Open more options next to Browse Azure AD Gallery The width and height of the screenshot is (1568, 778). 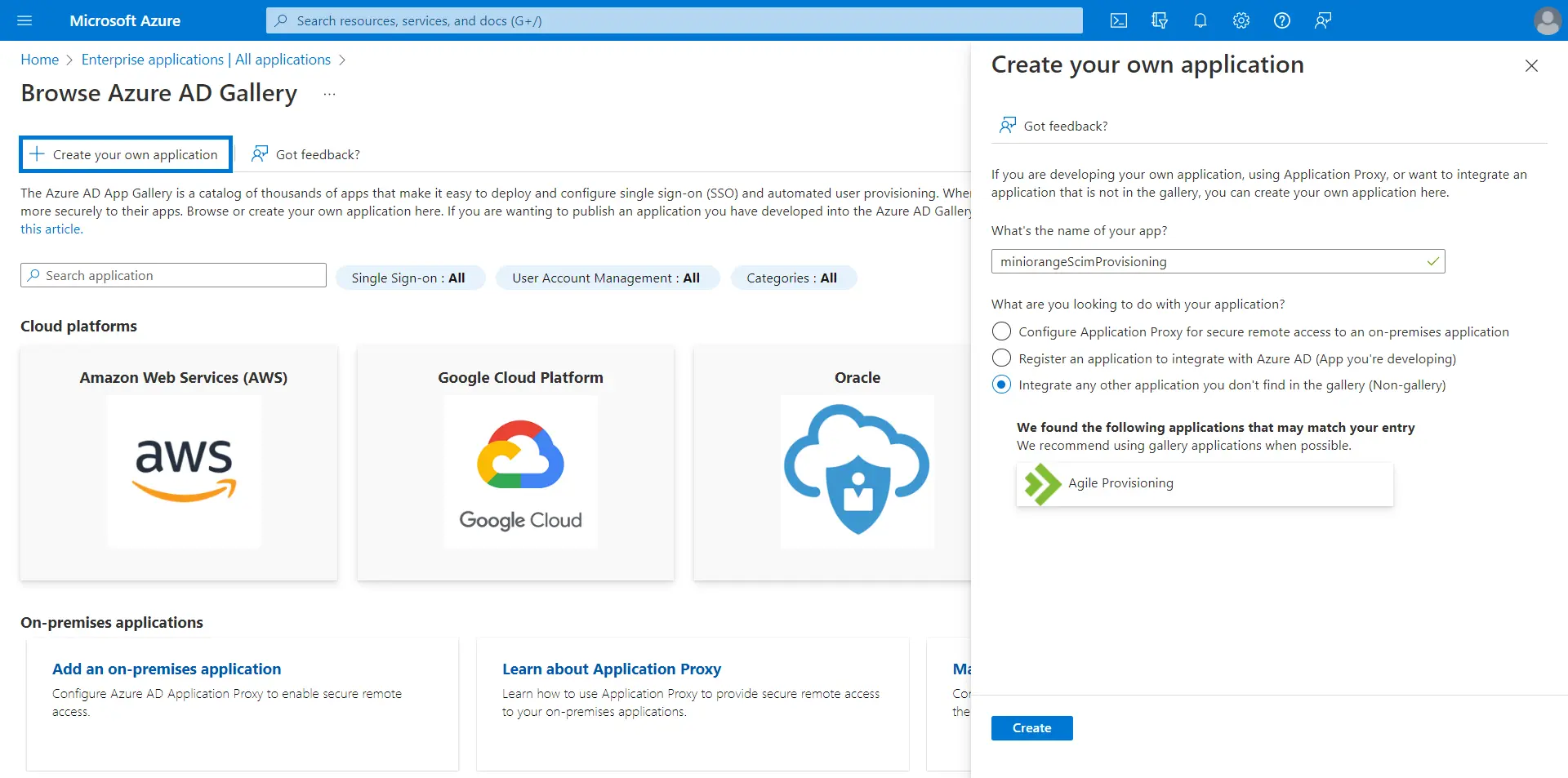click(329, 94)
